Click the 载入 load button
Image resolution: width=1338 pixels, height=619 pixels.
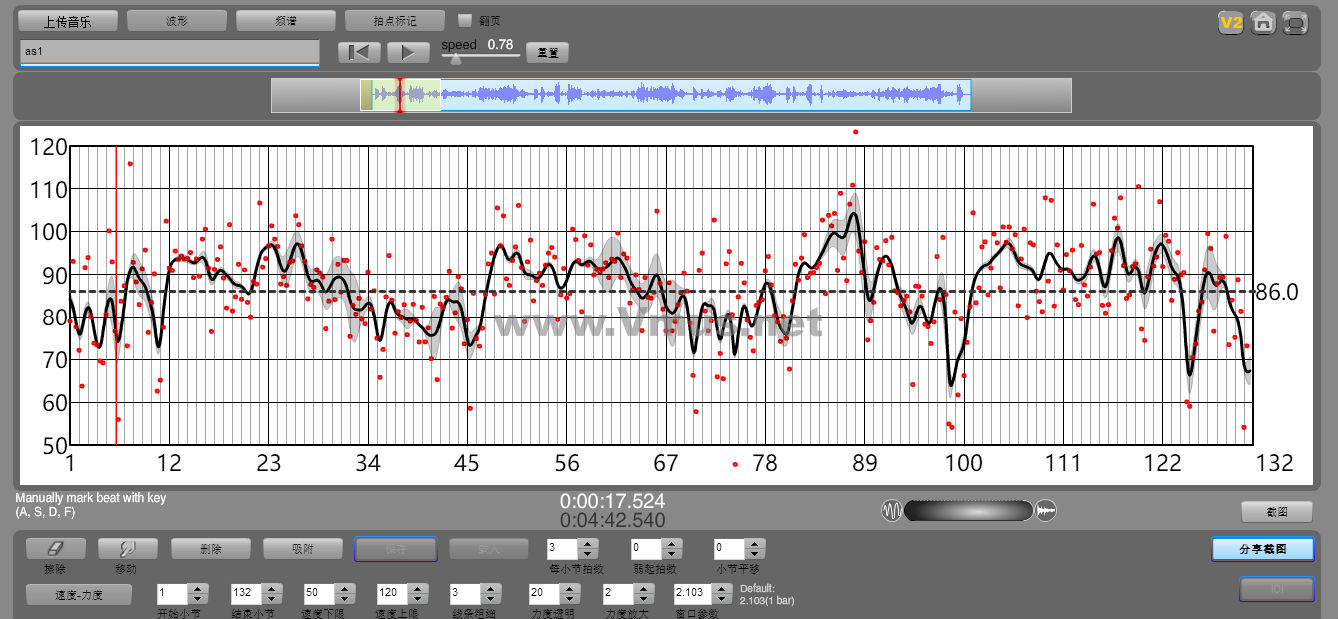coord(488,548)
